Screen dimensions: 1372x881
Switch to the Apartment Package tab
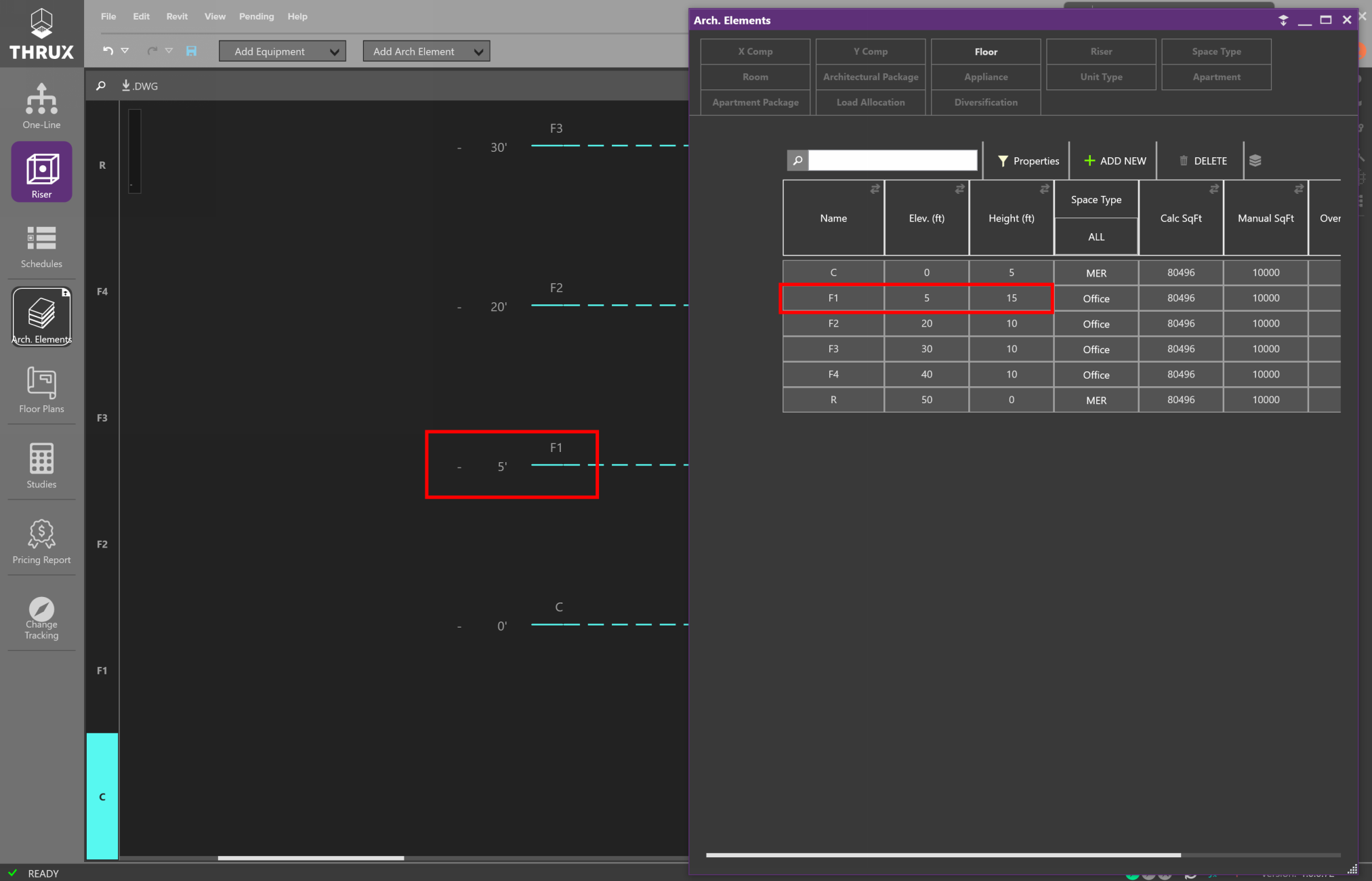click(755, 102)
